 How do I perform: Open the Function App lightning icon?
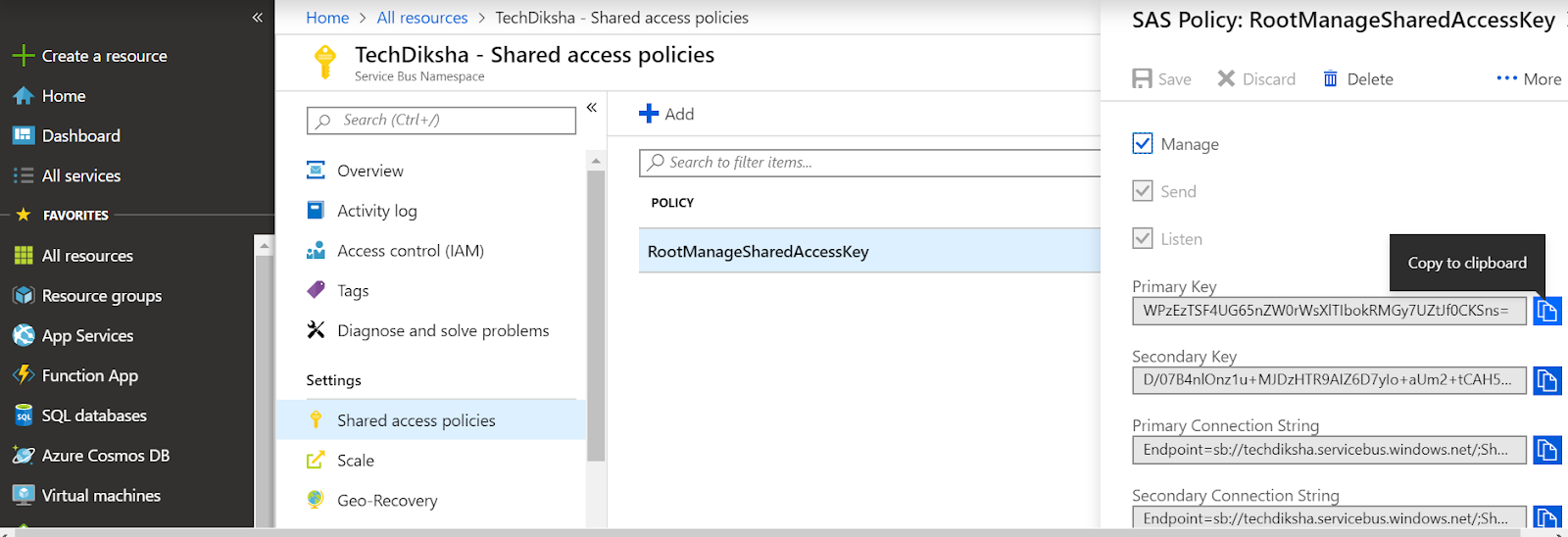(x=24, y=375)
